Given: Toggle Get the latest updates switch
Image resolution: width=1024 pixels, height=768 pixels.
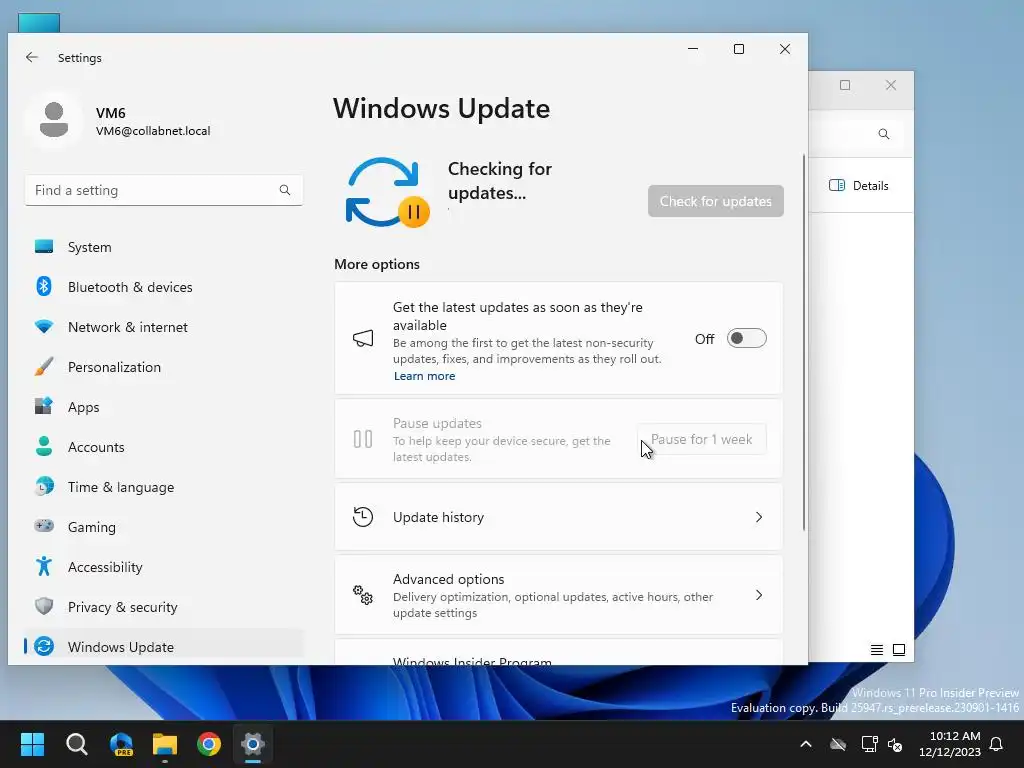Looking at the screenshot, I should 746,338.
